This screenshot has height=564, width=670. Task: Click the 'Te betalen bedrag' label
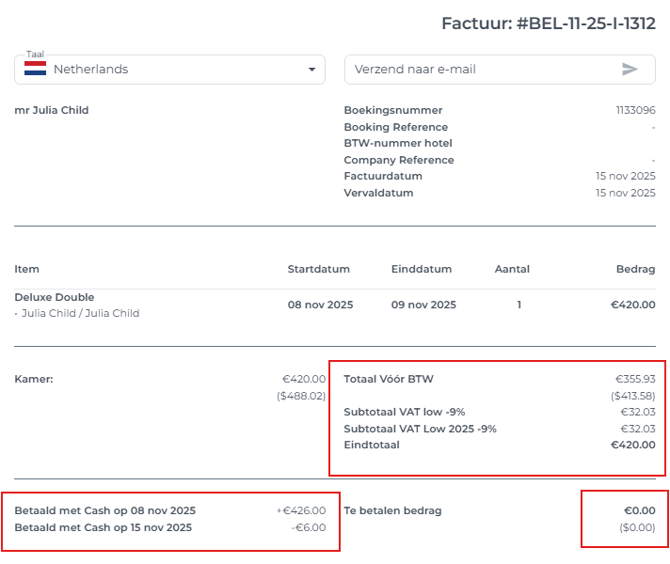point(392,510)
